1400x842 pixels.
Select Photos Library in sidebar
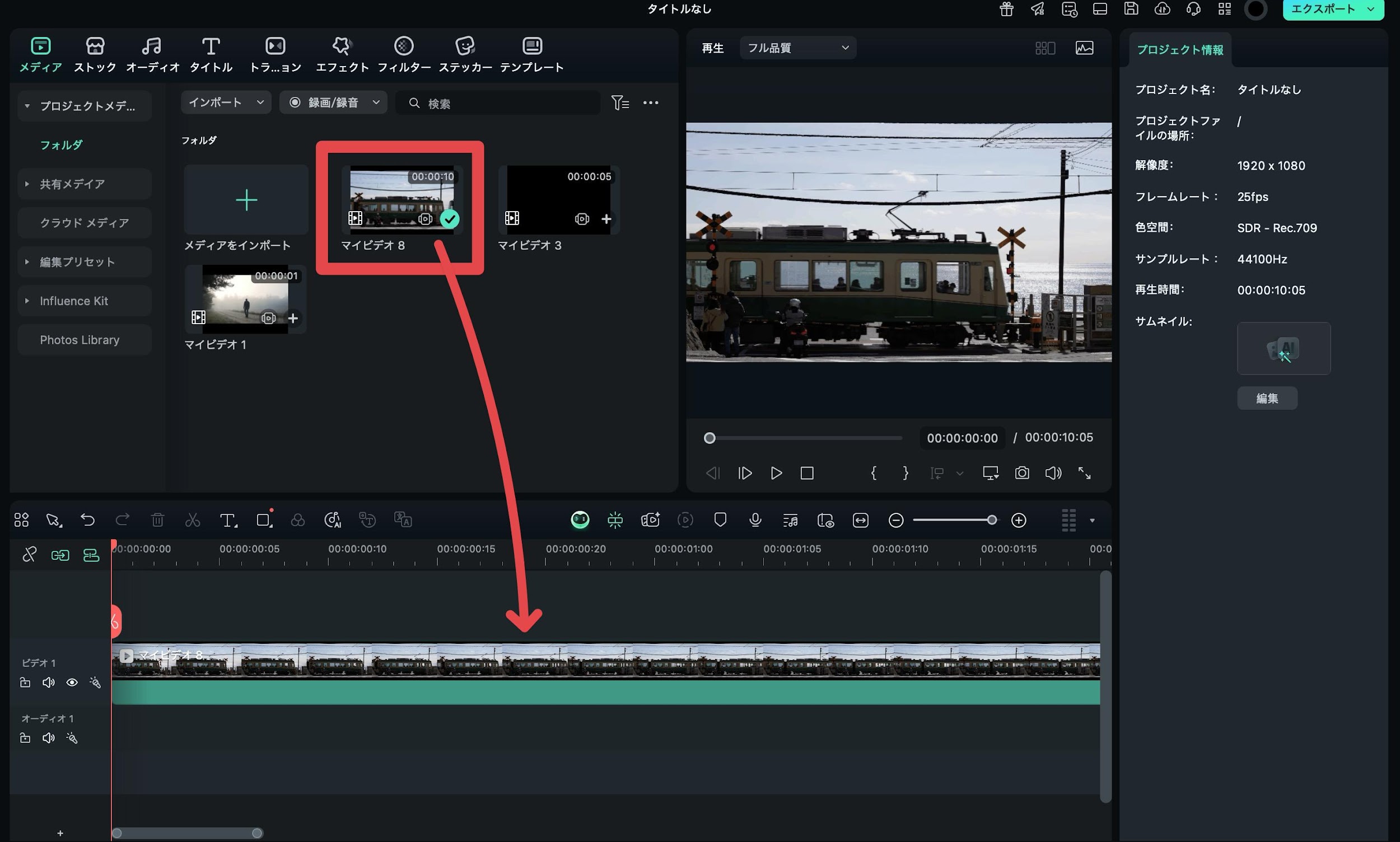click(x=85, y=340)
